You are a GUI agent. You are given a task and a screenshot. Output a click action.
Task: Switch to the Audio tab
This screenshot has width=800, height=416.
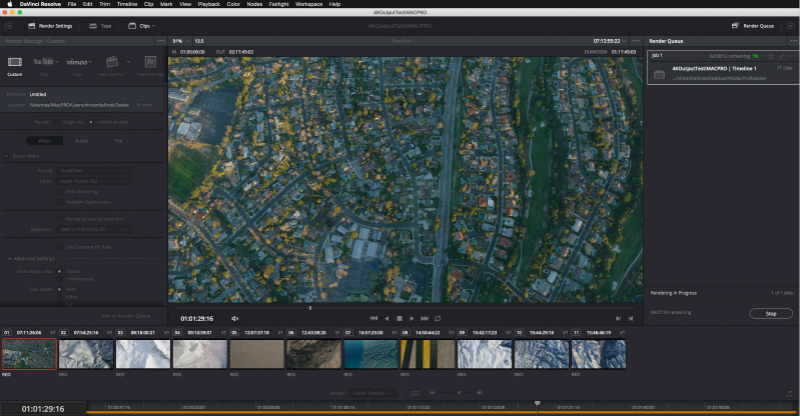(81, 141)
